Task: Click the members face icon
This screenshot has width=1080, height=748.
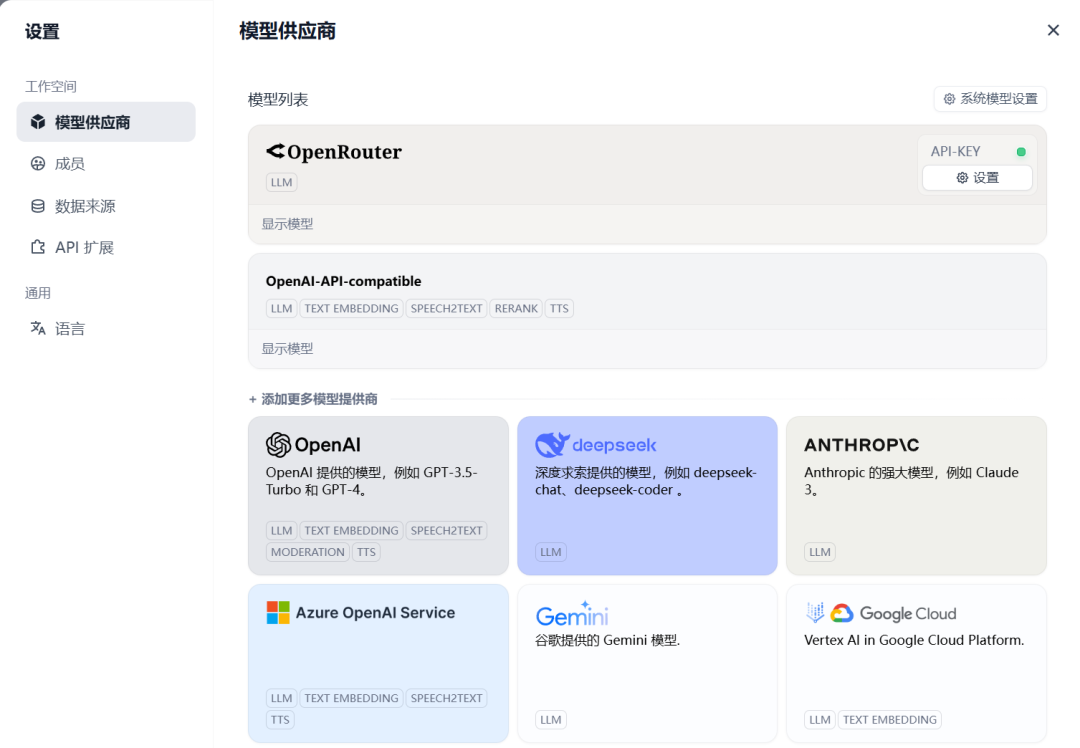Action: click(x=38, y=164)
